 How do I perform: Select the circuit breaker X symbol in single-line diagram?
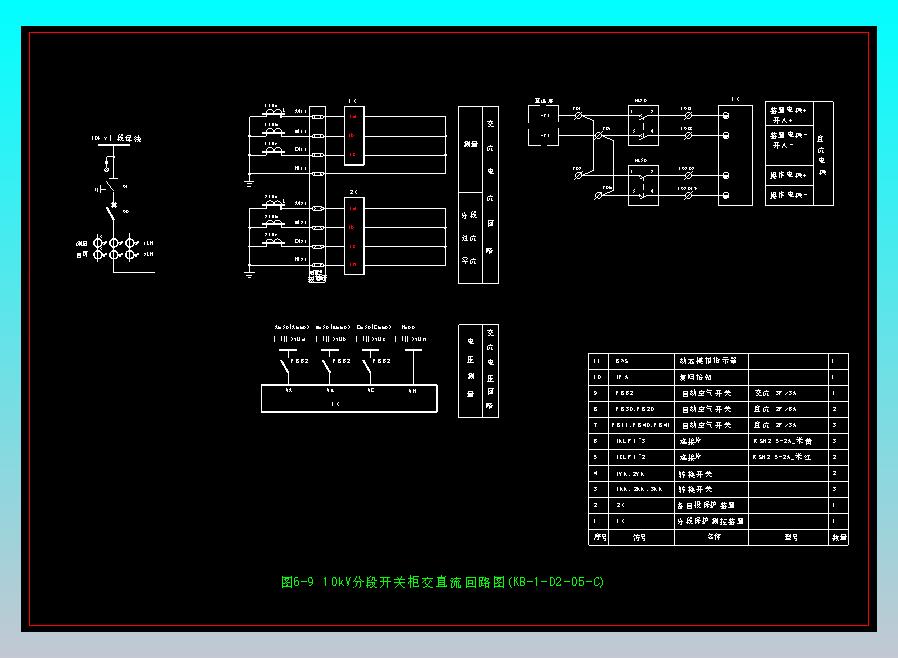[x=114, y=204]
